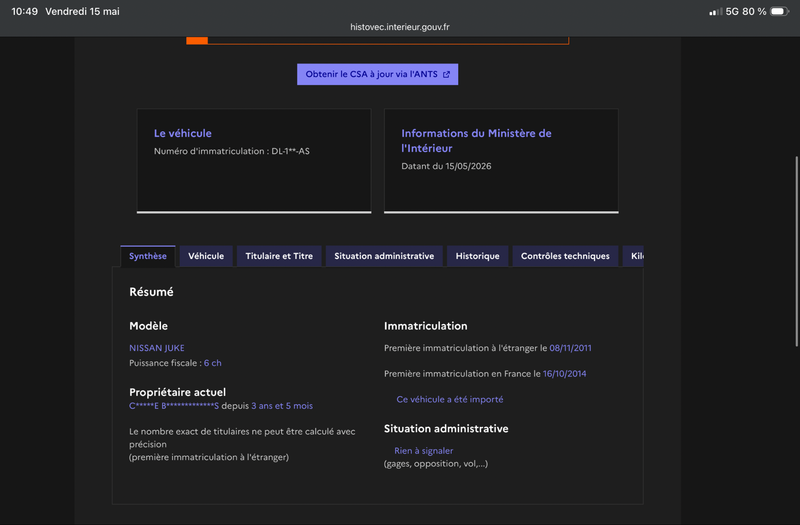Click the 'Rien à signaler' status

tap(423, 451)
